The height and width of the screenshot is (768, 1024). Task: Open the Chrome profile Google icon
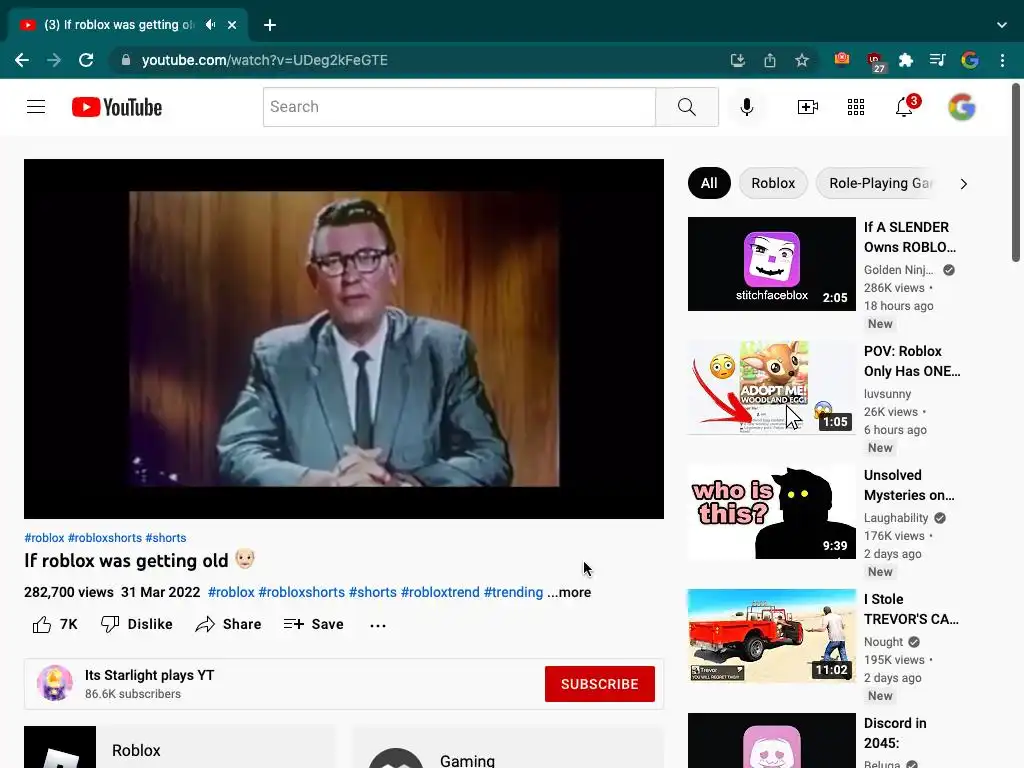coord(970,60)
